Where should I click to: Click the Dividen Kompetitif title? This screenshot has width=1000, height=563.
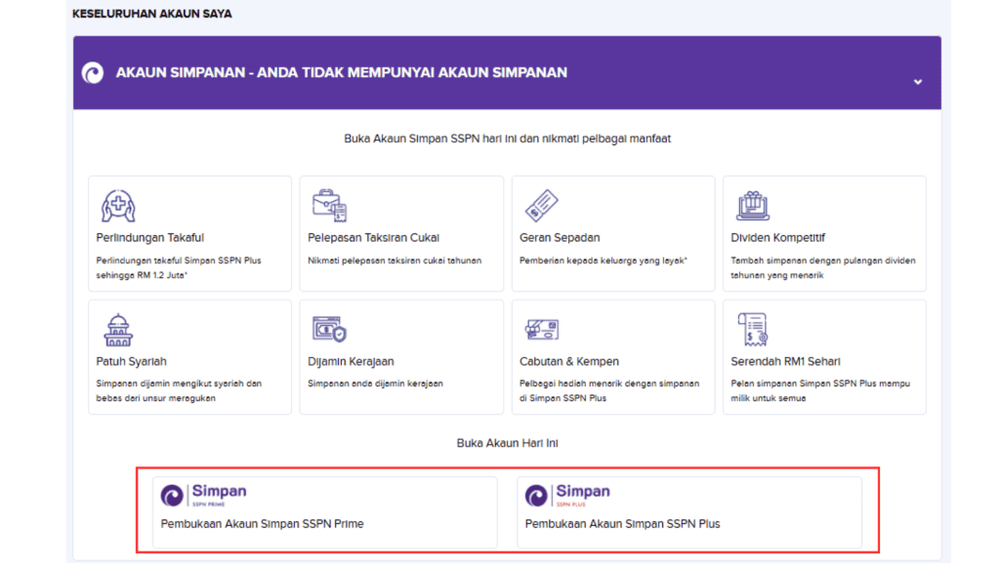click(777, 238)
